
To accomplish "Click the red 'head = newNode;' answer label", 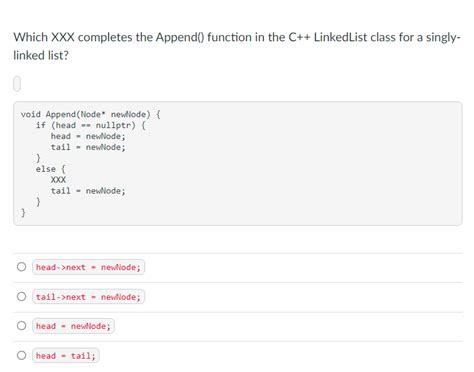I will coord(73,326).
